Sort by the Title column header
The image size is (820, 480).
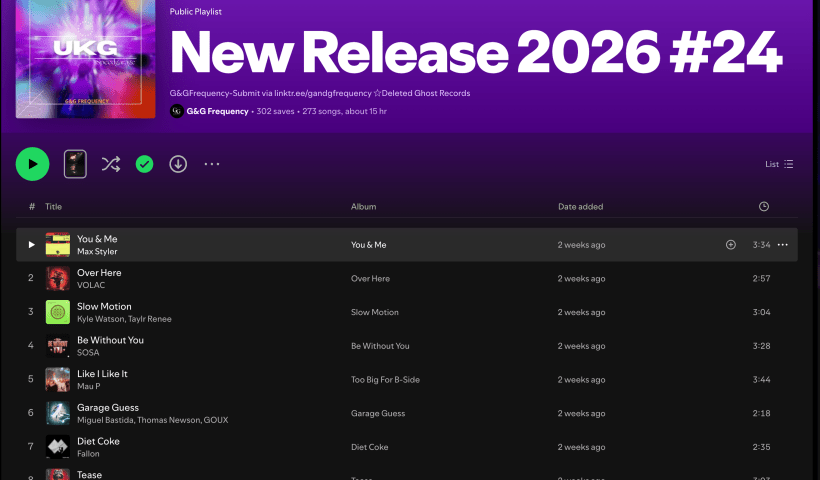[53, 207]
